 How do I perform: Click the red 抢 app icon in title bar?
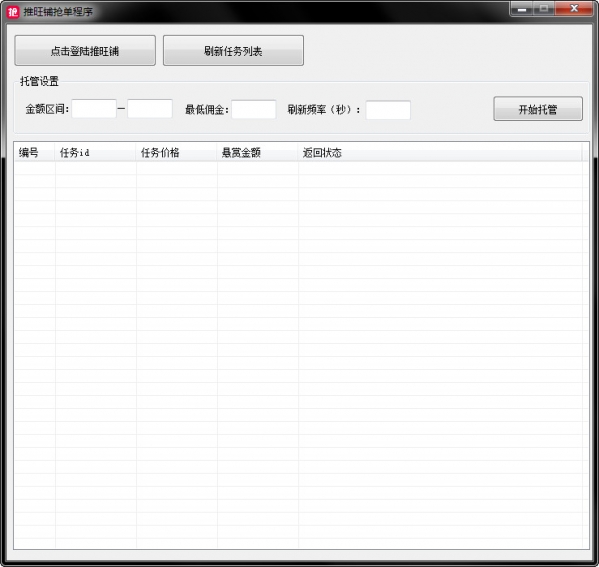click(13, 12)
